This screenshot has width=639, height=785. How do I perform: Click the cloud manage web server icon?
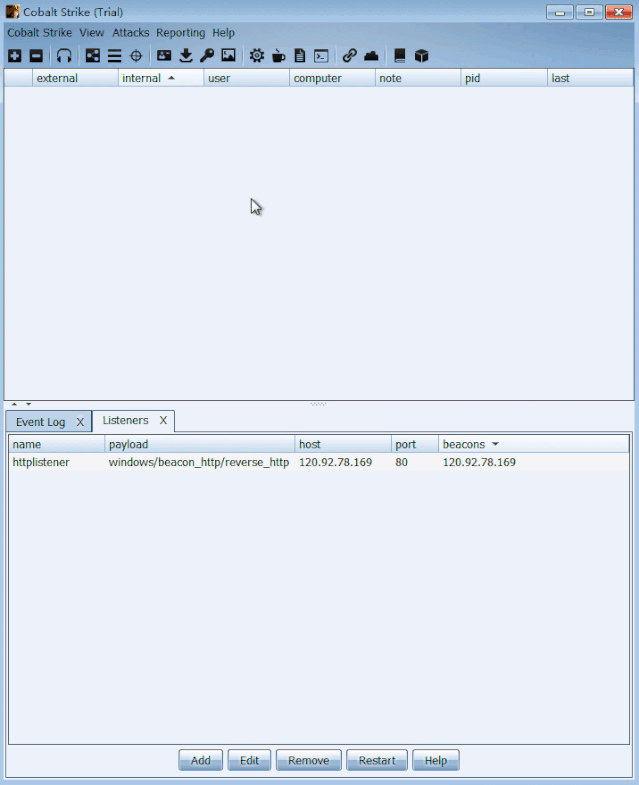point(371,56)
